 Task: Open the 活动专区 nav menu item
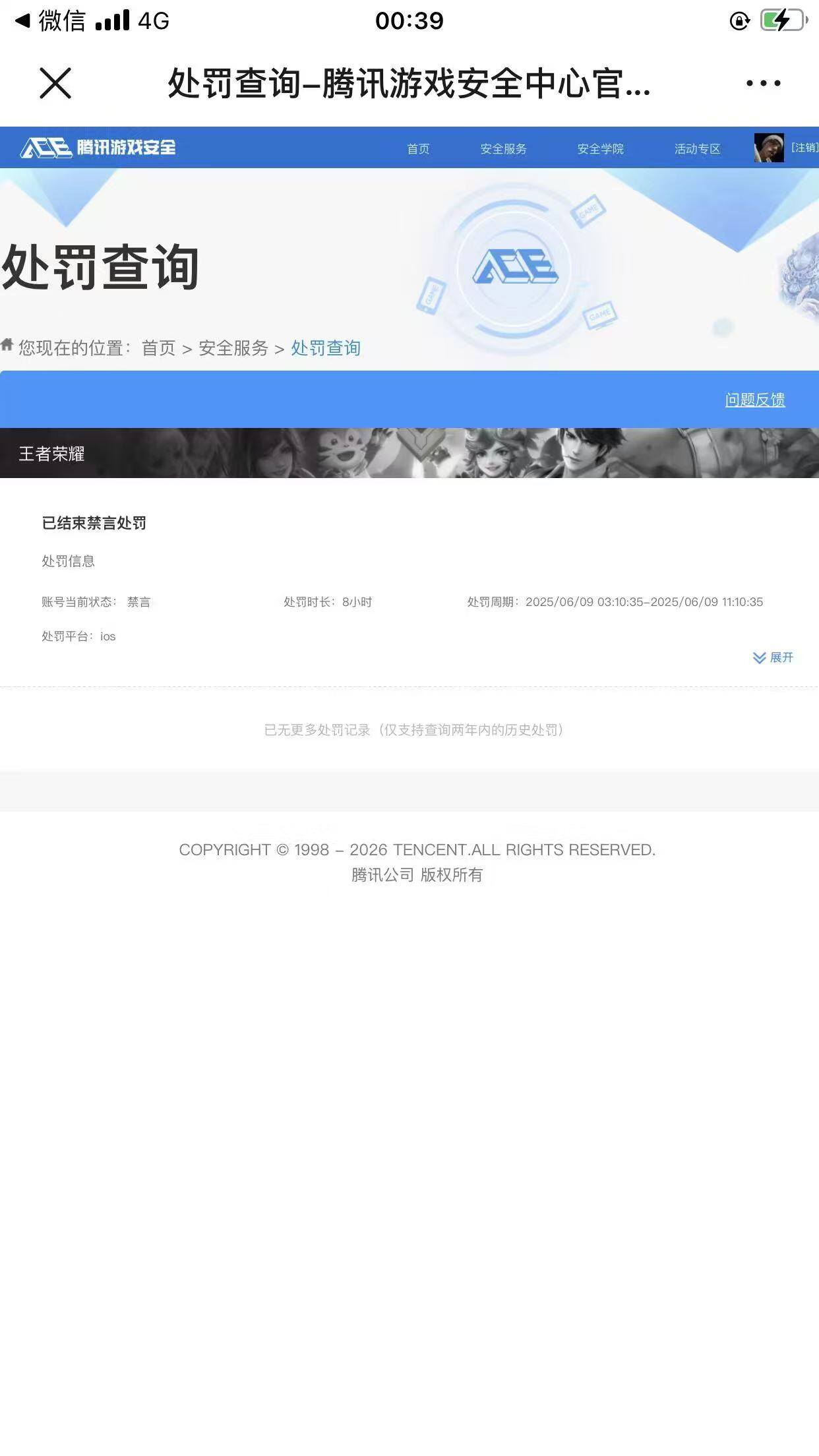point(697,148)
